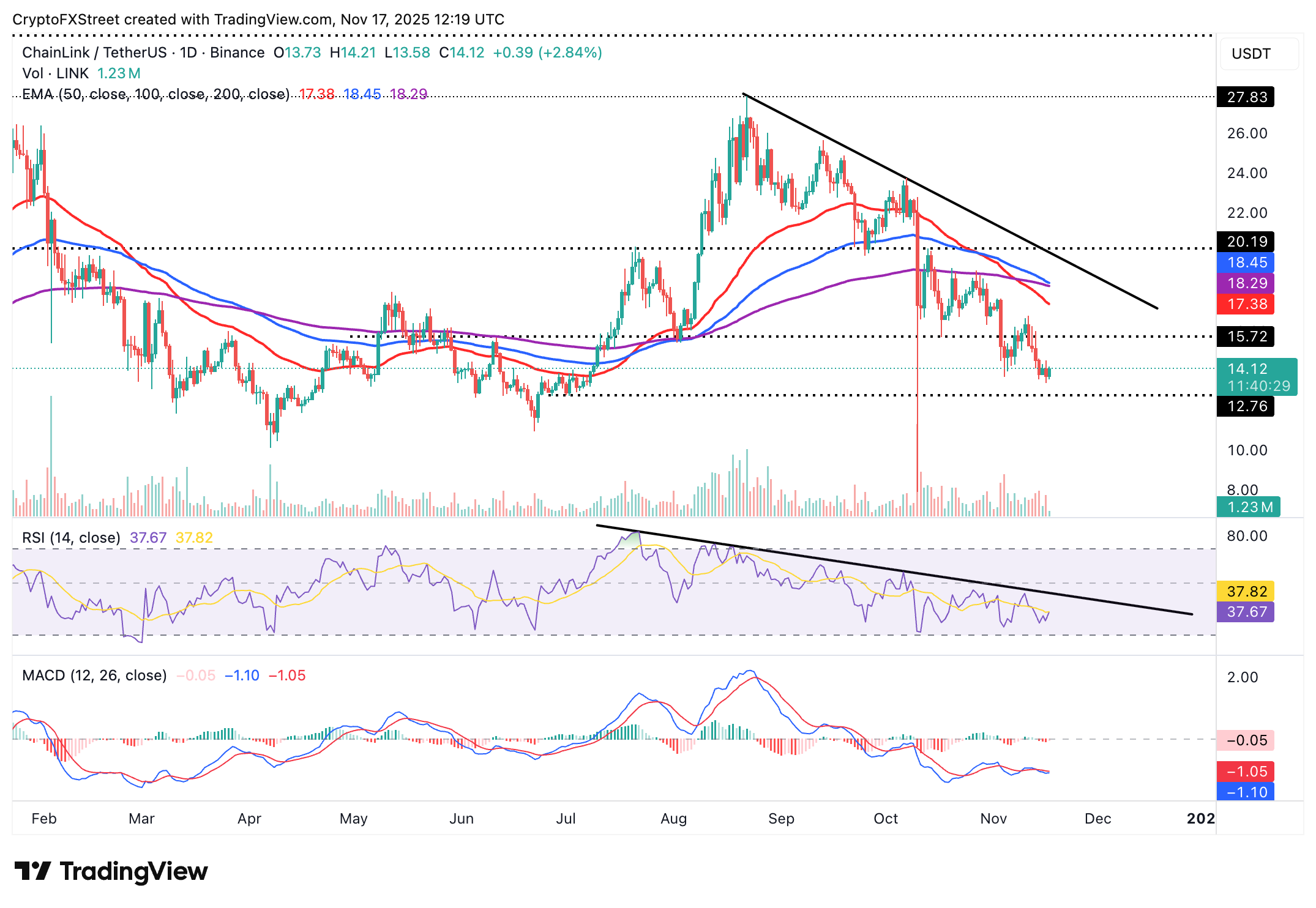The height and width of the screenshot is (908, 1316).
Task: Click the 15.72 support level label
Action: coord(1246,337)
